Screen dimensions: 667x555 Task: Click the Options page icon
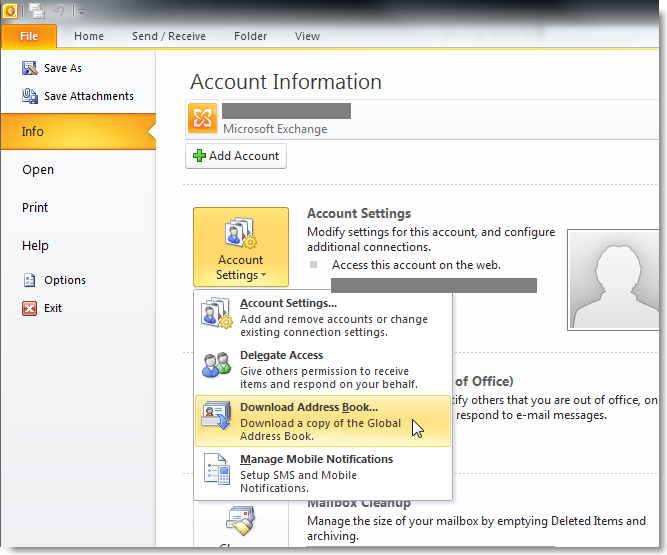click(x=29, y=280)
